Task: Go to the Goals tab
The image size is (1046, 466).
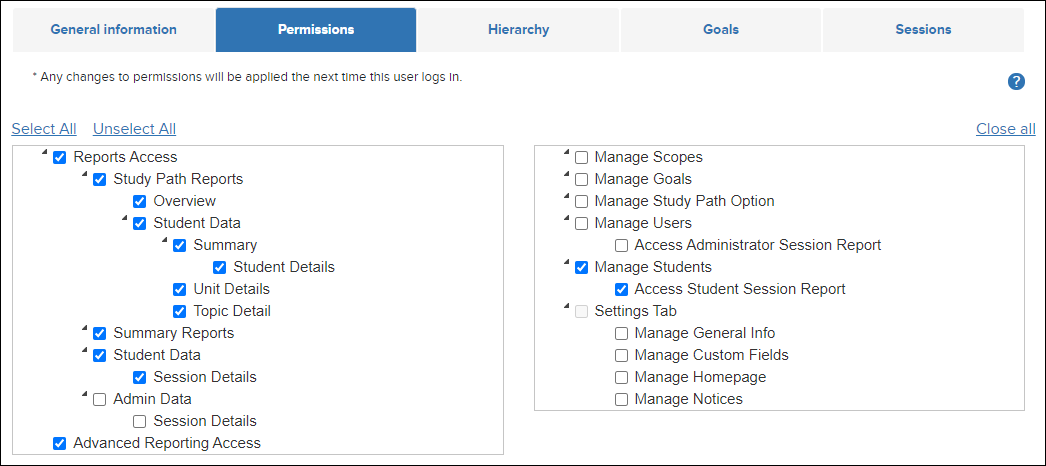Action: 720,30
